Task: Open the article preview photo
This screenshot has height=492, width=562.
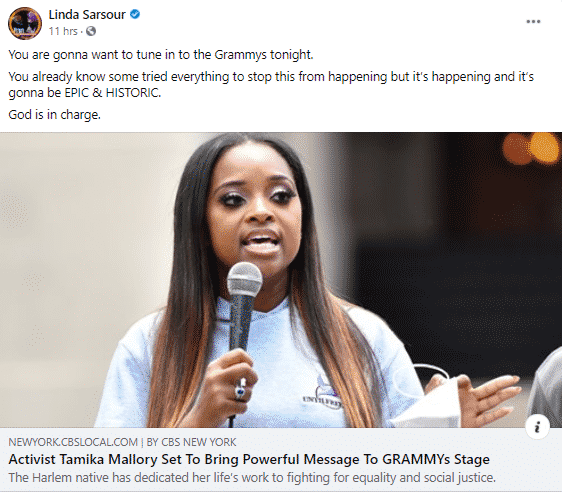Action: coord(281,280)
